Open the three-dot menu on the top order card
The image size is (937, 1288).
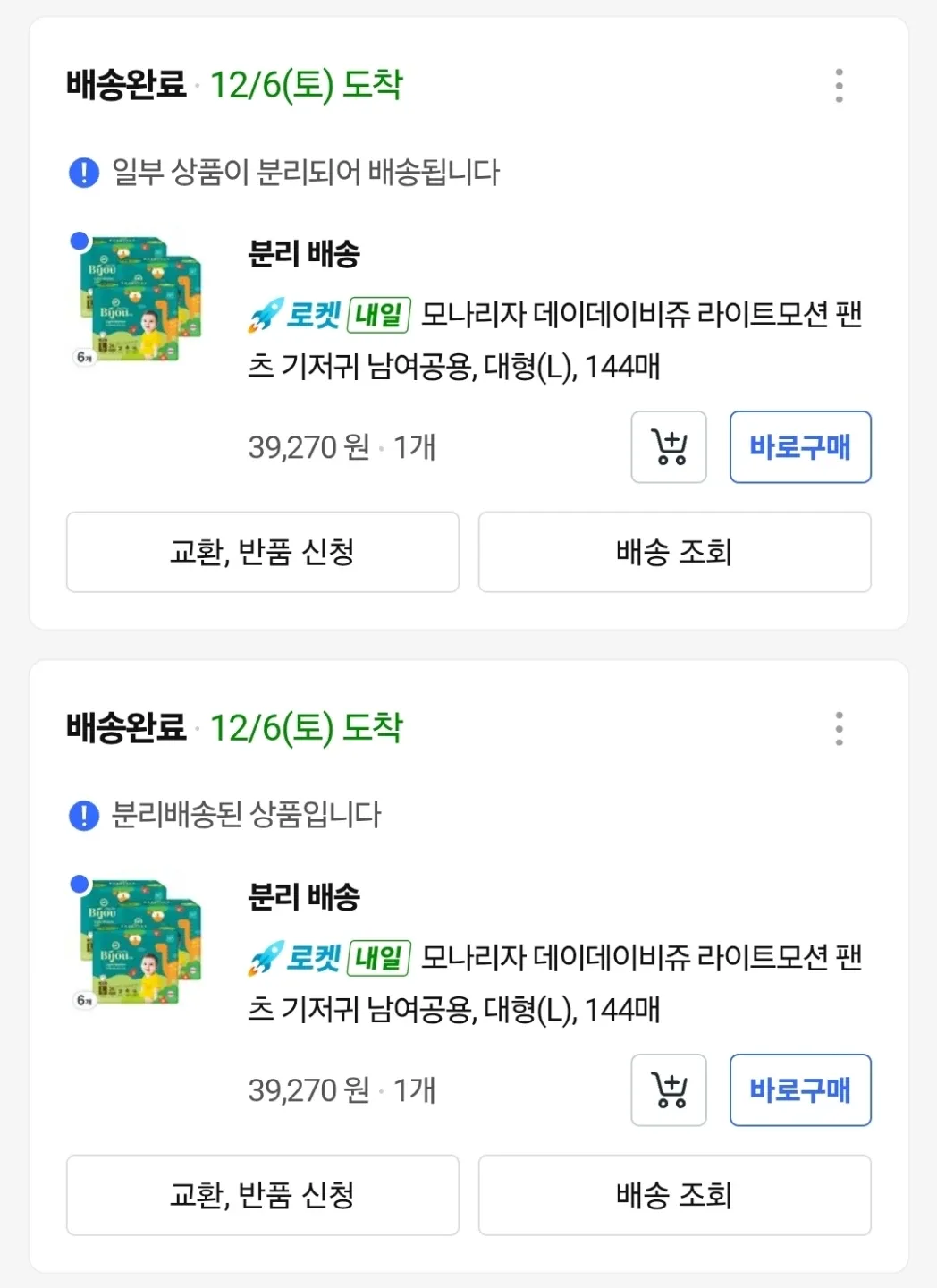click(x=839, y=86)
